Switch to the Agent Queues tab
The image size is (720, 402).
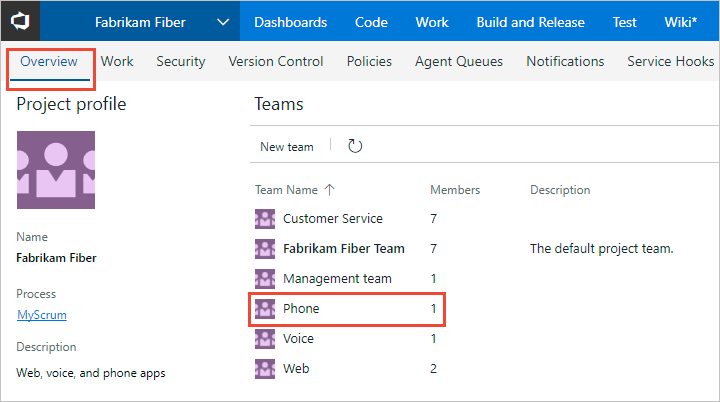(x=459, y=62)
